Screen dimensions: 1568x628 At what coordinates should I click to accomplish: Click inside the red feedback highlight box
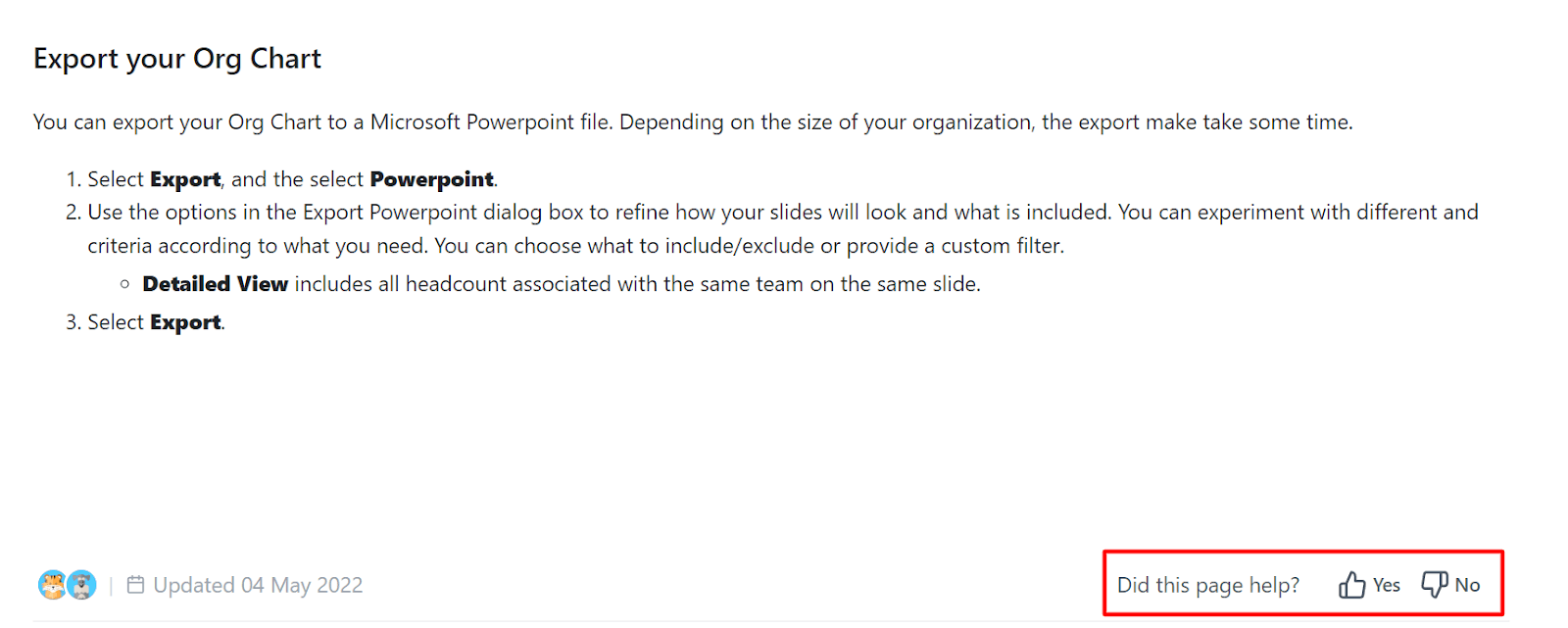point(1303,583)
